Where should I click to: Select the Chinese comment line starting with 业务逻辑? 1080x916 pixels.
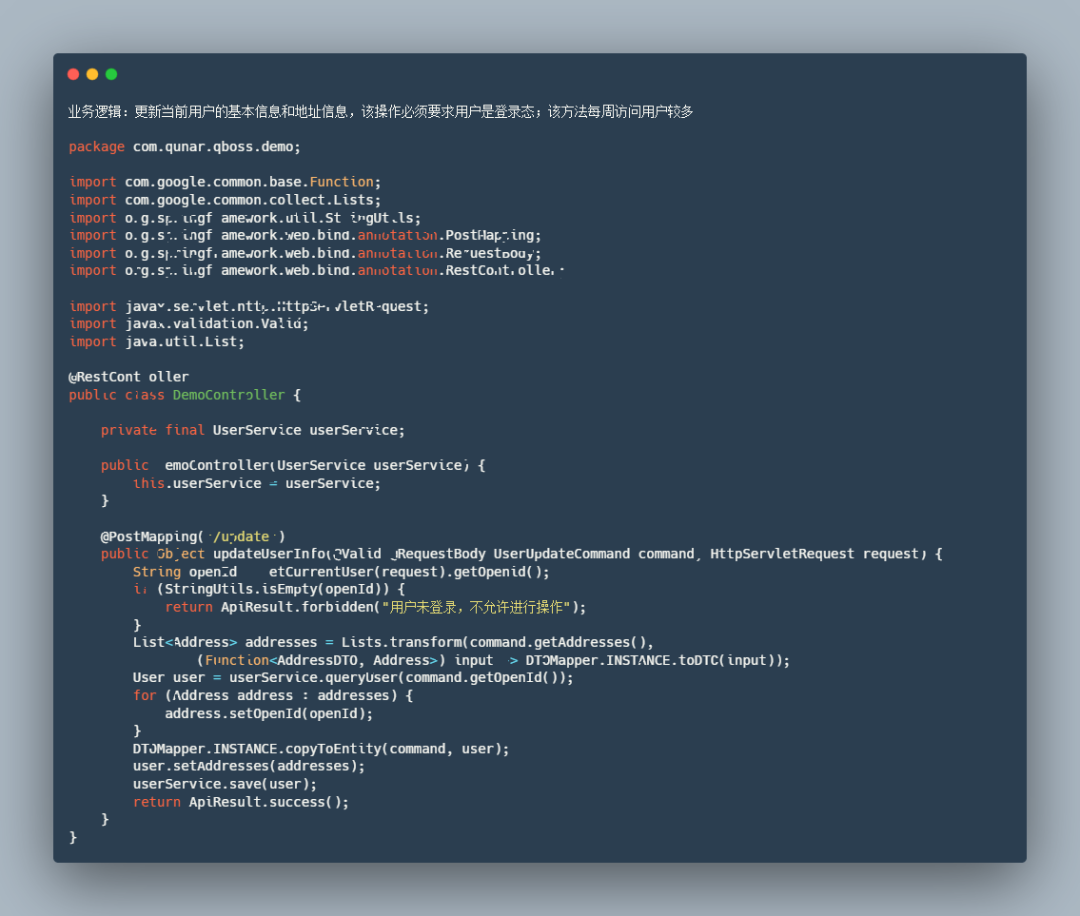click(380, 112)
